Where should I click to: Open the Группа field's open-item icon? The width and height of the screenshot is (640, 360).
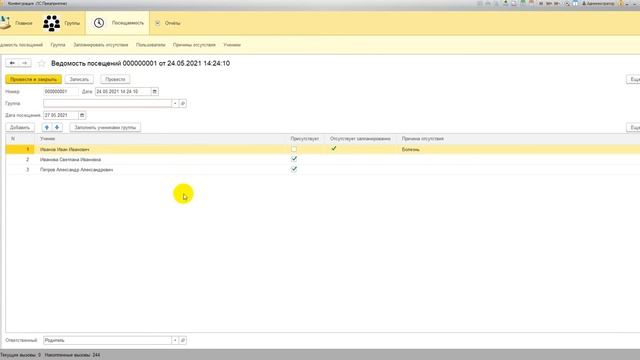(x=183, y=103)
